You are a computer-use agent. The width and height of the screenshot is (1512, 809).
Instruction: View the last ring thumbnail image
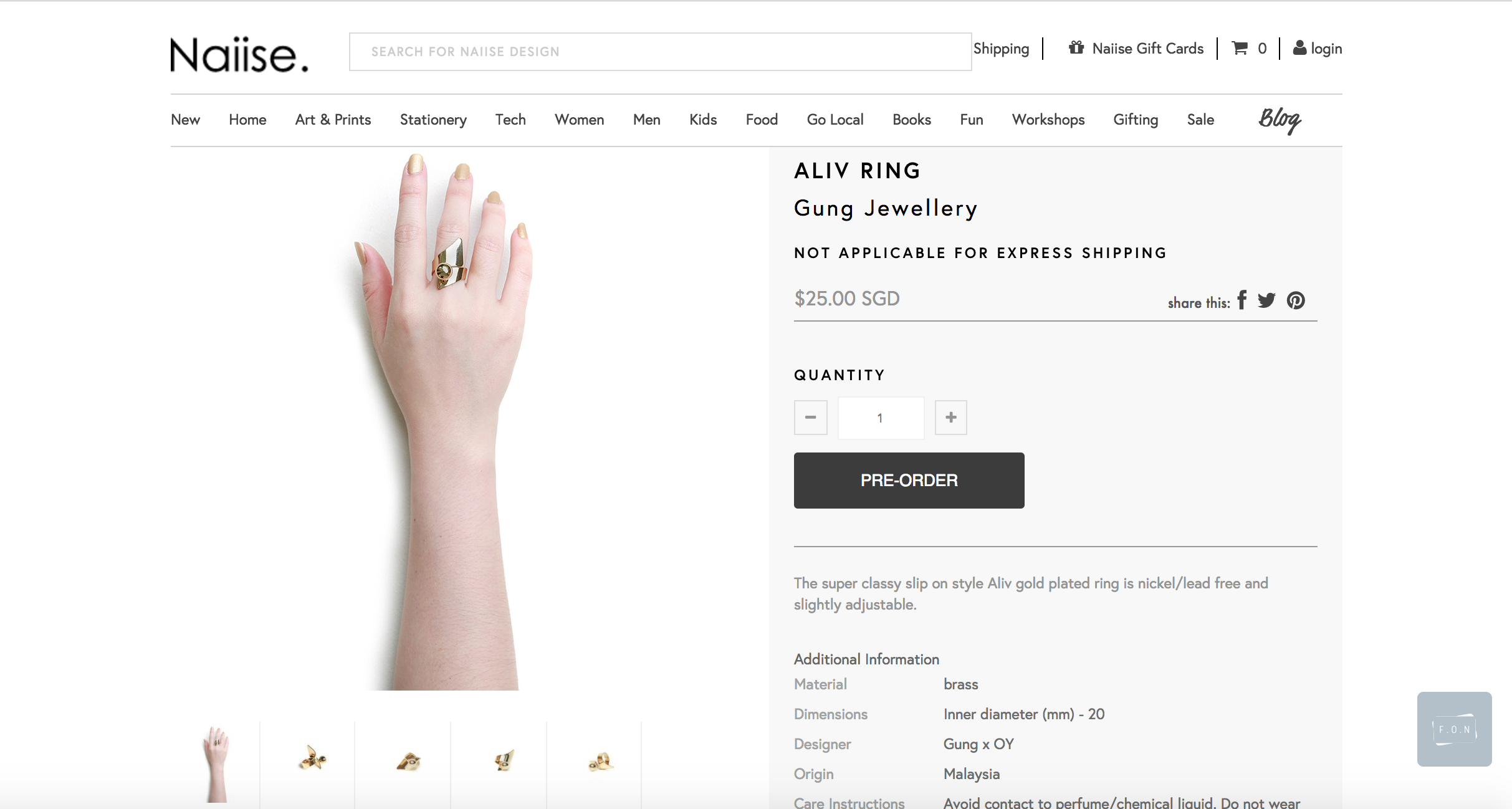(x=600, y=760)
